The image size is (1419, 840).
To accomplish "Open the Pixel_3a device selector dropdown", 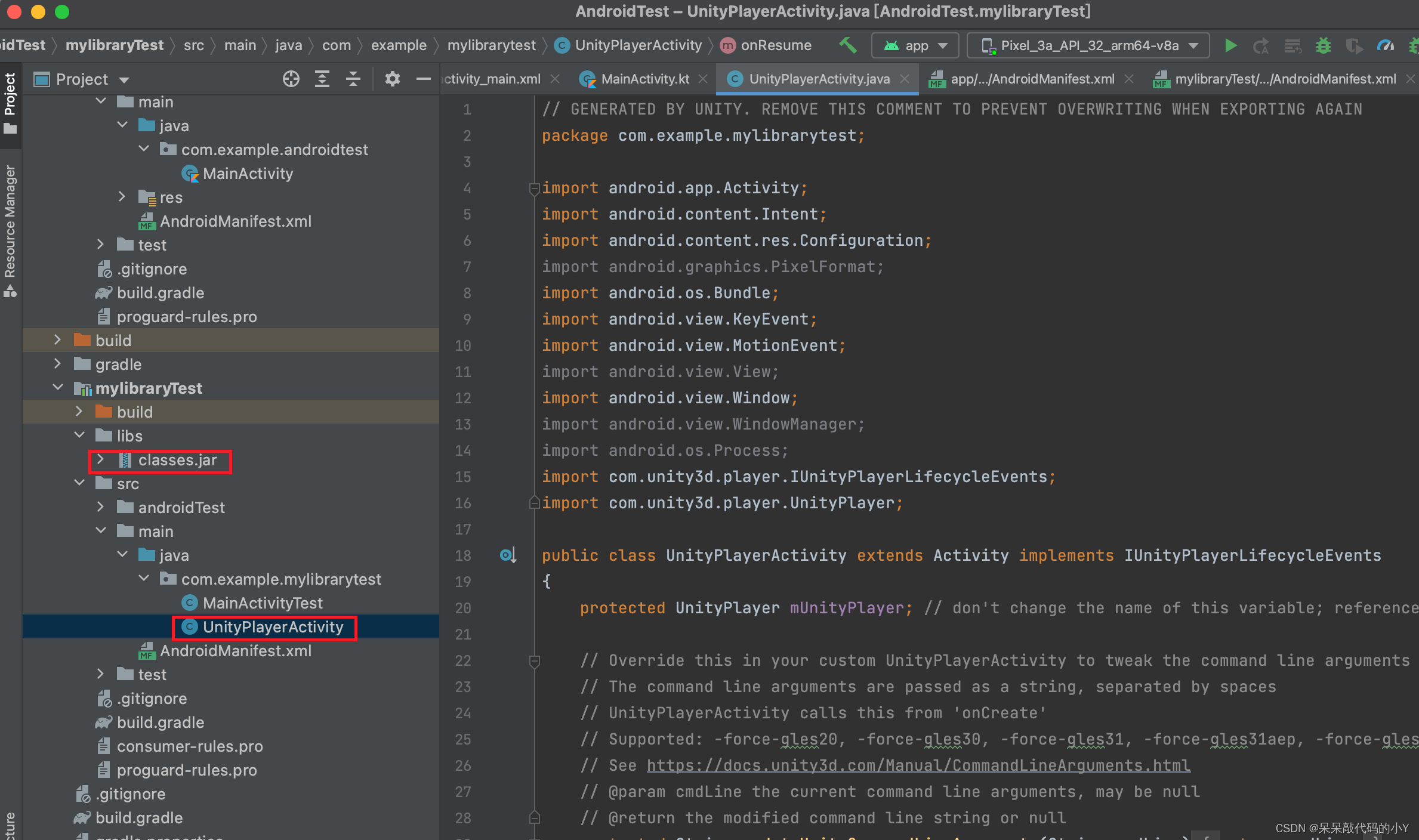I will [1088, 46].
